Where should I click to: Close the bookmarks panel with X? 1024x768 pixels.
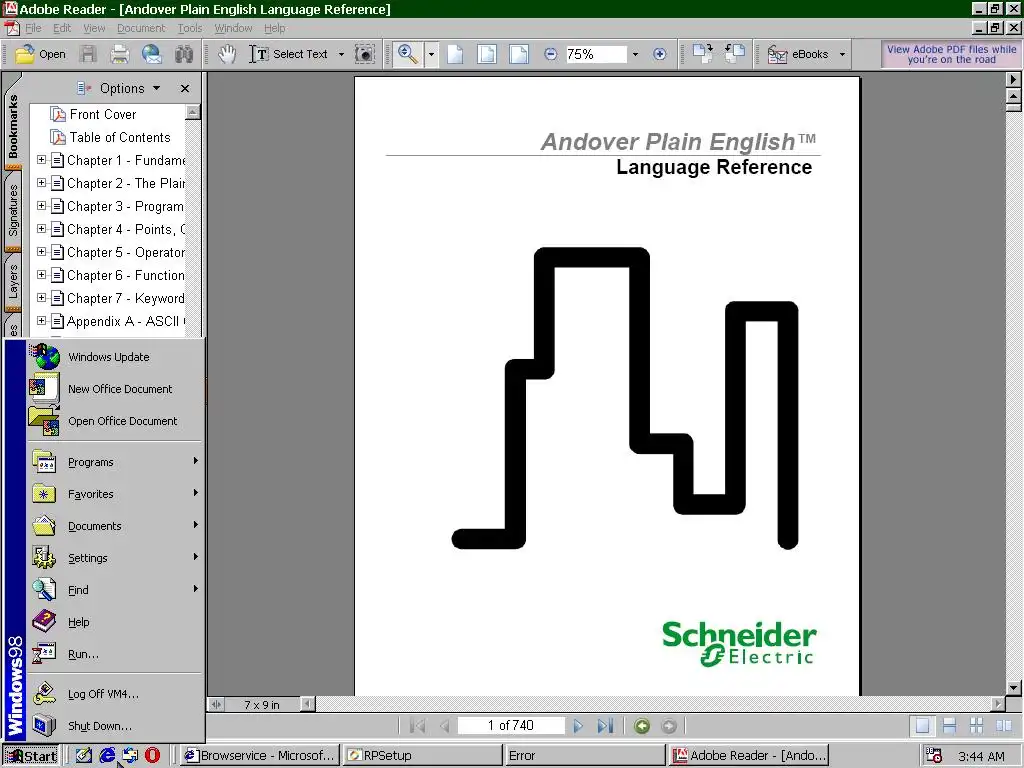185,88
